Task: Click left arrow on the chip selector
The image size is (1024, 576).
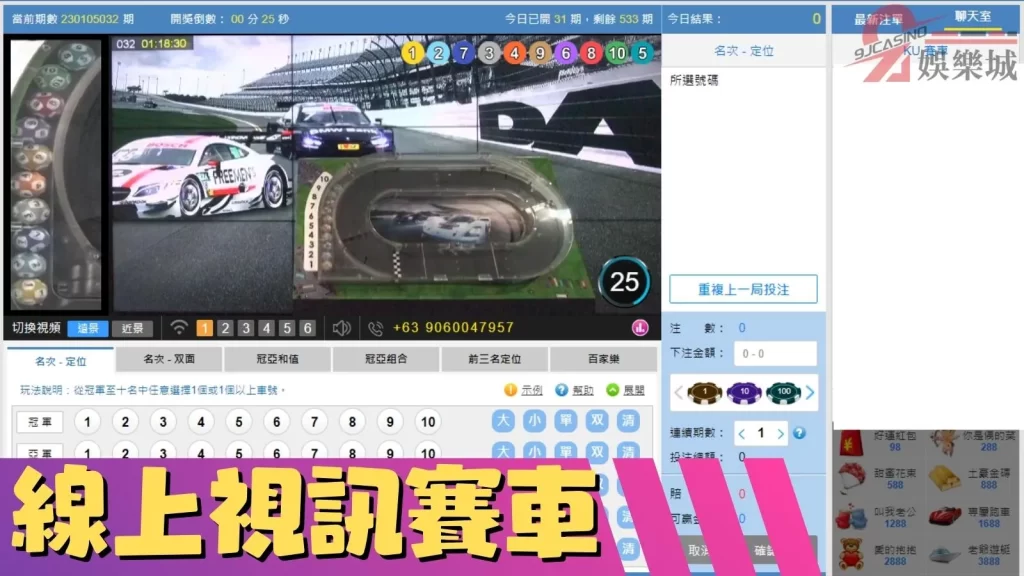Action: point(678,392)
